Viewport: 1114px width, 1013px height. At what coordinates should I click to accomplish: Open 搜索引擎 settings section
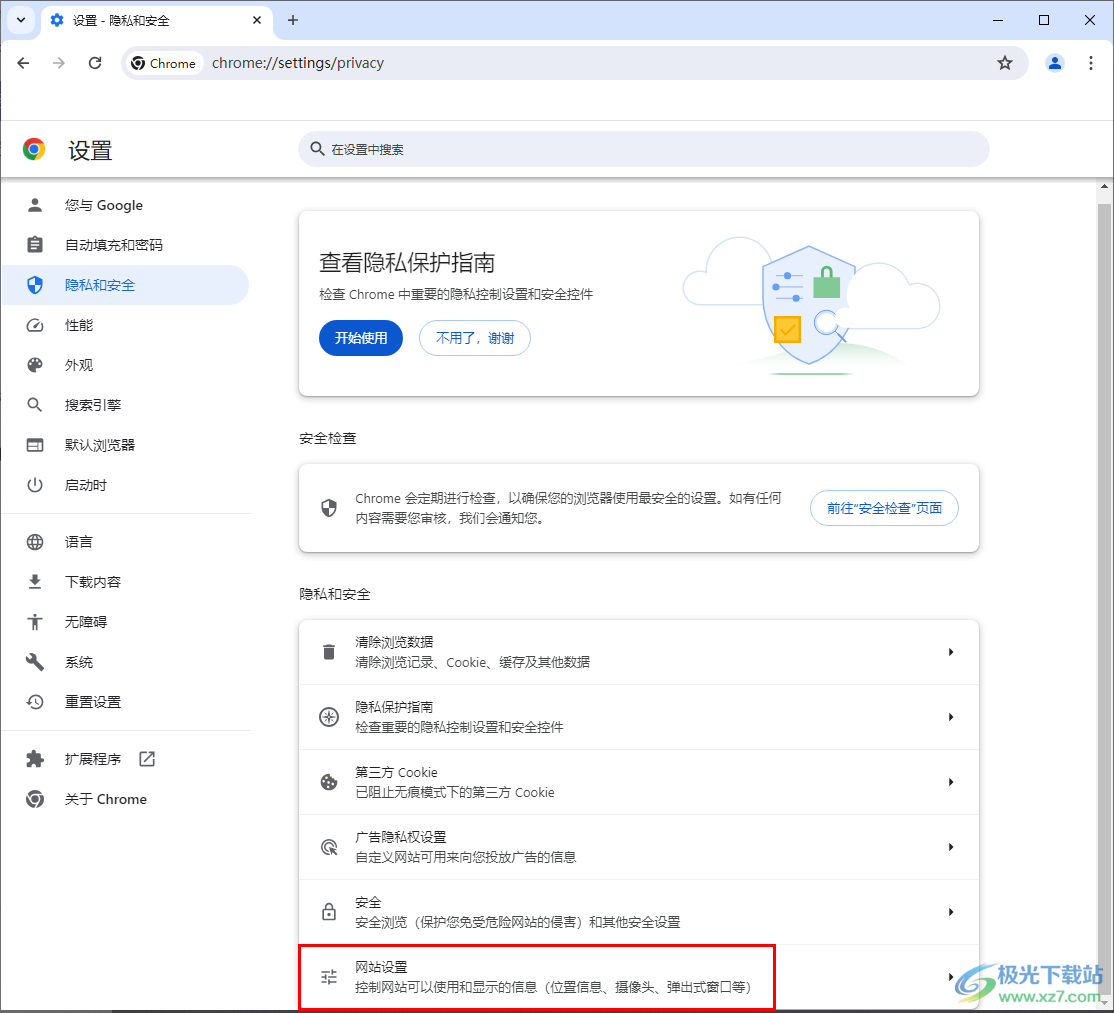pos(126,405)
